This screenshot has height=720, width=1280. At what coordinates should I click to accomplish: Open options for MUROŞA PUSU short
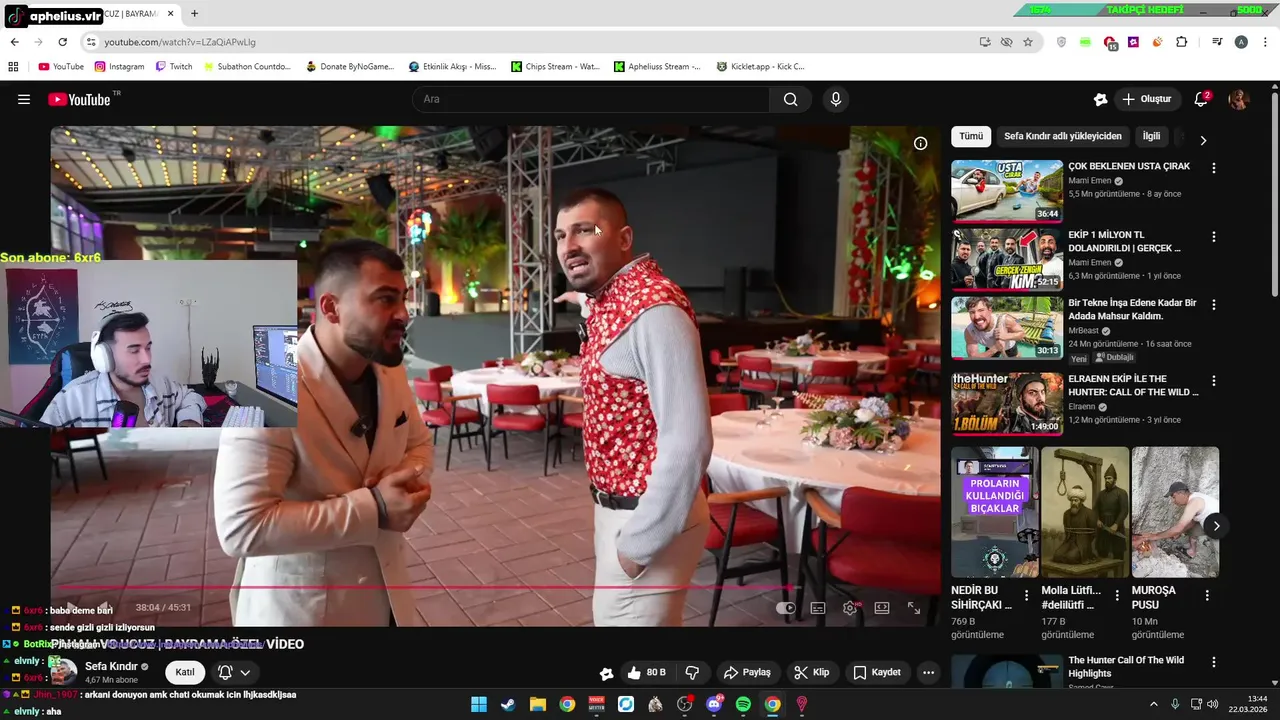tap(1207, 595)
